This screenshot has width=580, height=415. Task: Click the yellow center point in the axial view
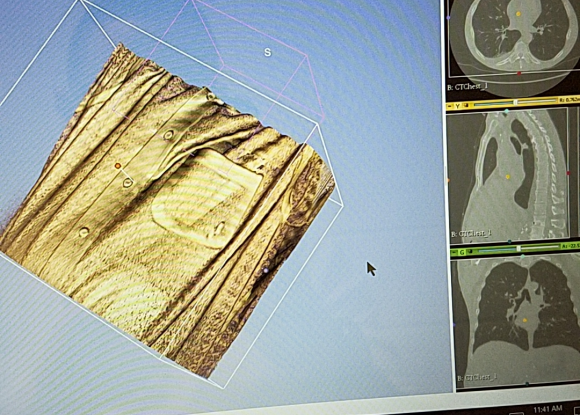coord(518,14)
